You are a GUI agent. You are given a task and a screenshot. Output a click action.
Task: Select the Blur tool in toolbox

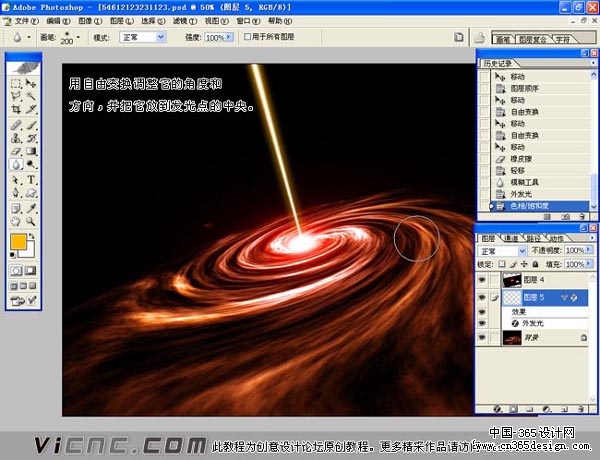click(x=16, y=165)
